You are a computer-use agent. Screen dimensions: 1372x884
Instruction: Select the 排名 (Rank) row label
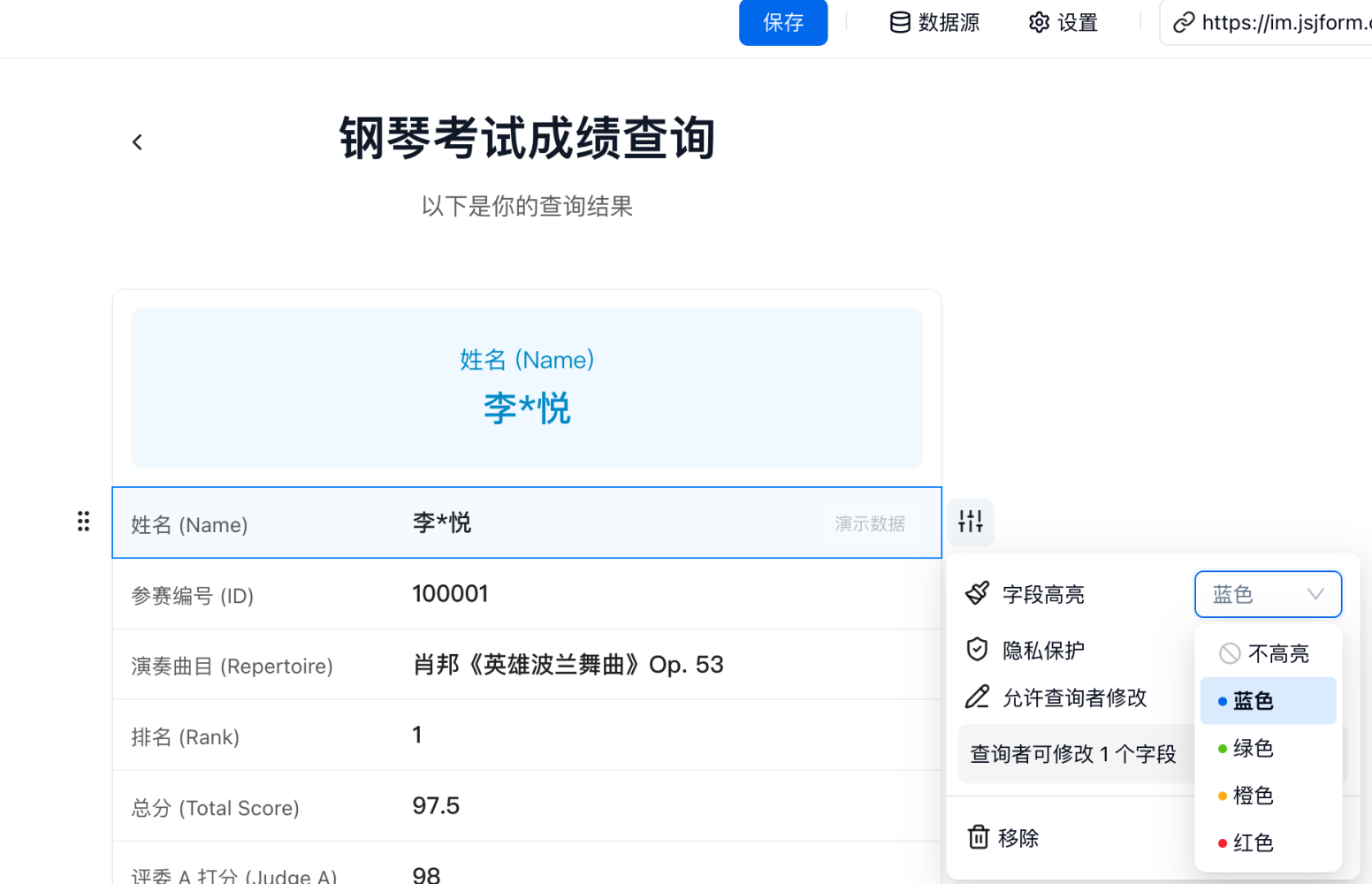[186, 737]
